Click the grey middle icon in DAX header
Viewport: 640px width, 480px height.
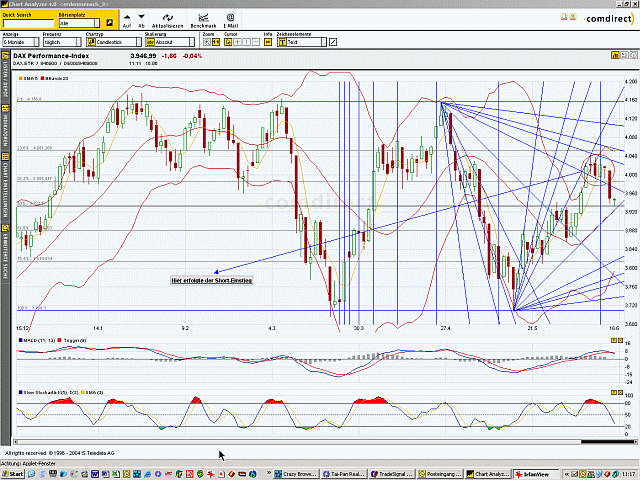point(624,55)
